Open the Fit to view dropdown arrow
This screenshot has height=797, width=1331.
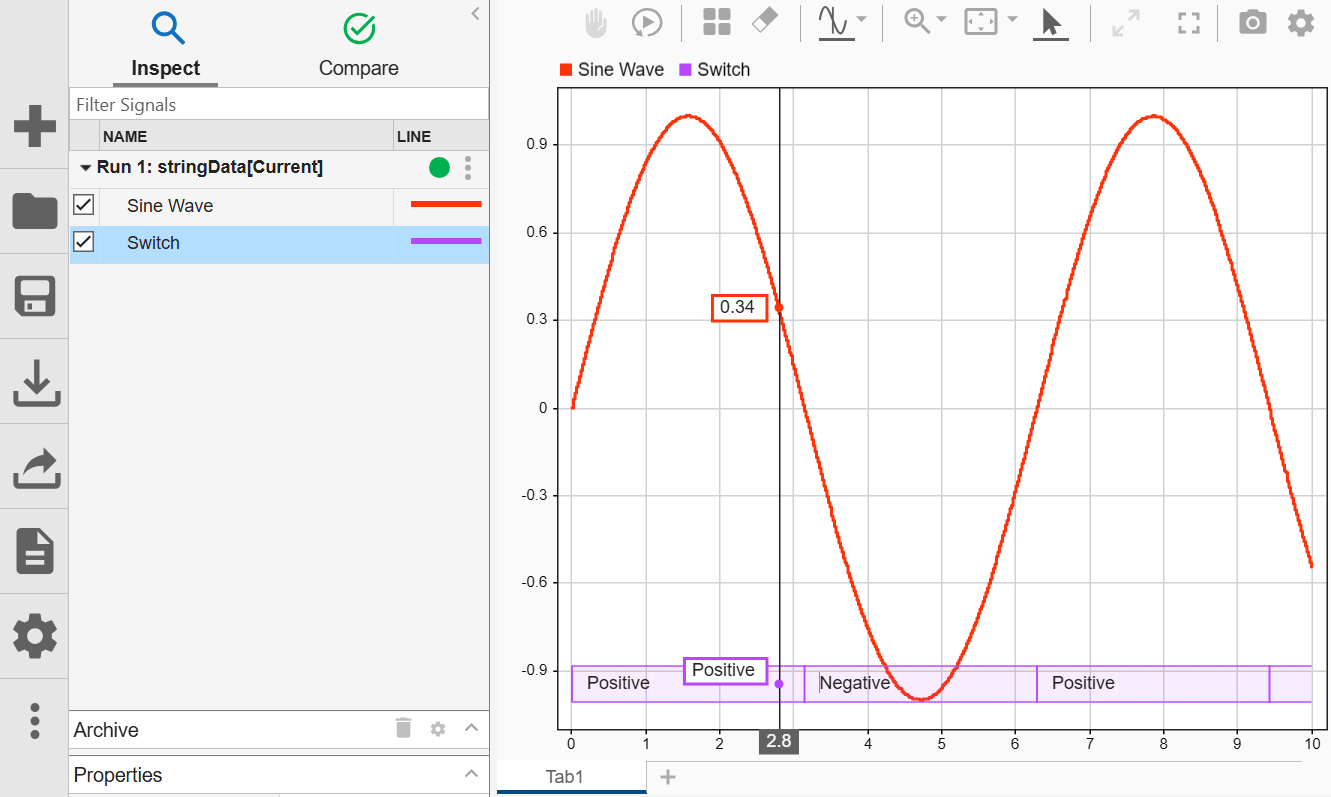pos(1012,20)
